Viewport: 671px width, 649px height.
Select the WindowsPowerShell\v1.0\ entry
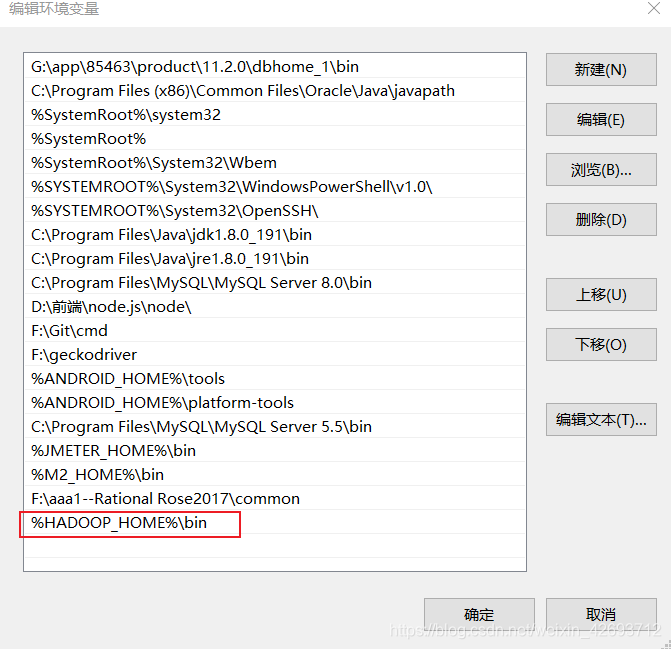pos(275,187)
